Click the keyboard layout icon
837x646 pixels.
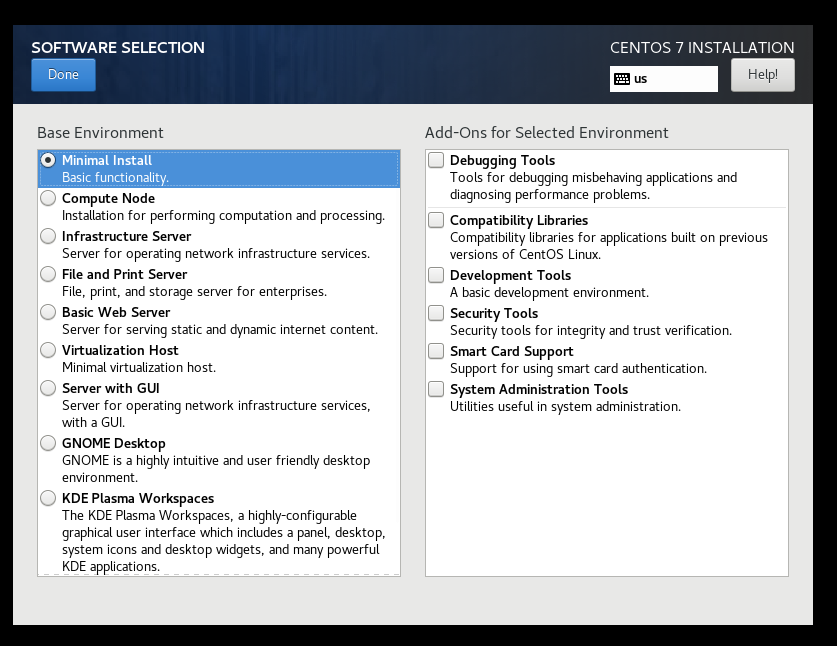click(622, 79)
